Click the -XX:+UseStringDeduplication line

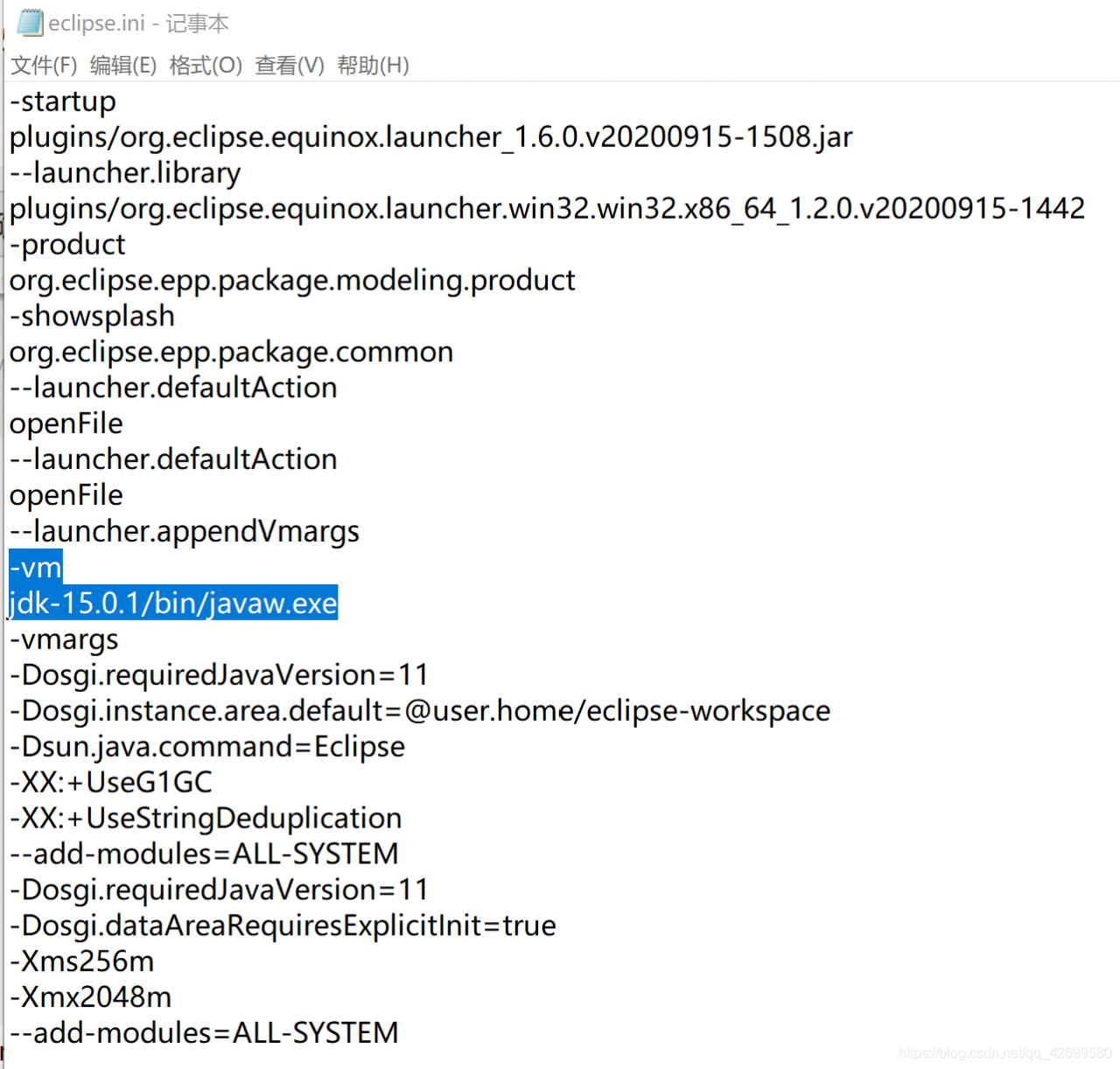(x=206, y=819)
